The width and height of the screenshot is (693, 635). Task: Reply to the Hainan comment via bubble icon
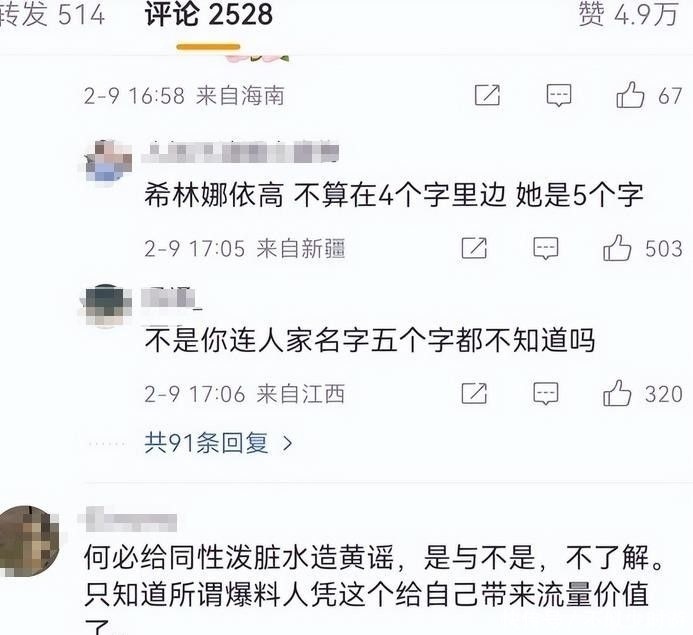pos(559,95)
